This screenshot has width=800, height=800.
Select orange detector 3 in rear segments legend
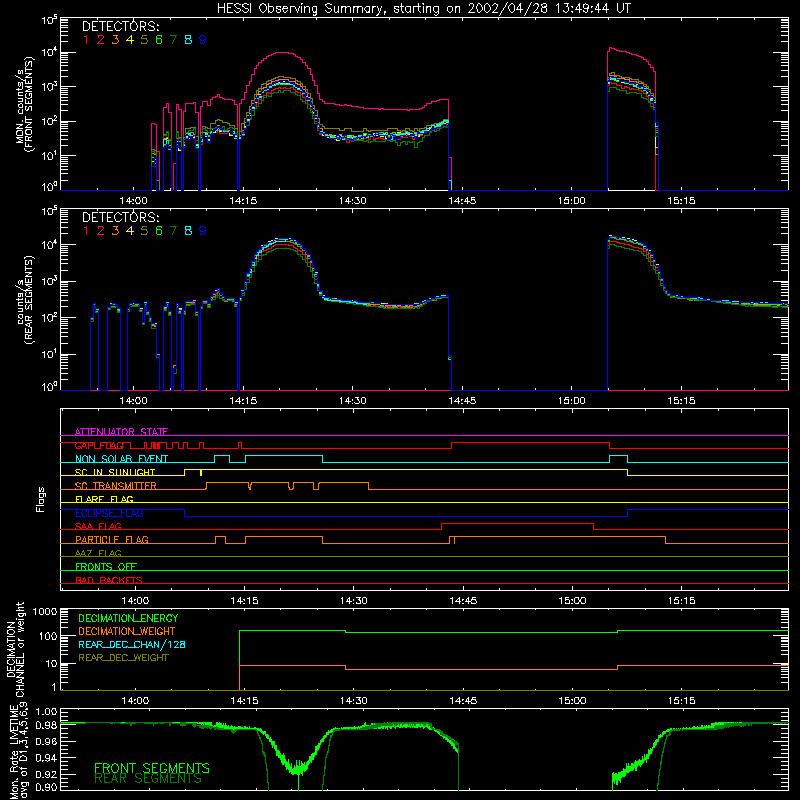[x=115, y=231]
